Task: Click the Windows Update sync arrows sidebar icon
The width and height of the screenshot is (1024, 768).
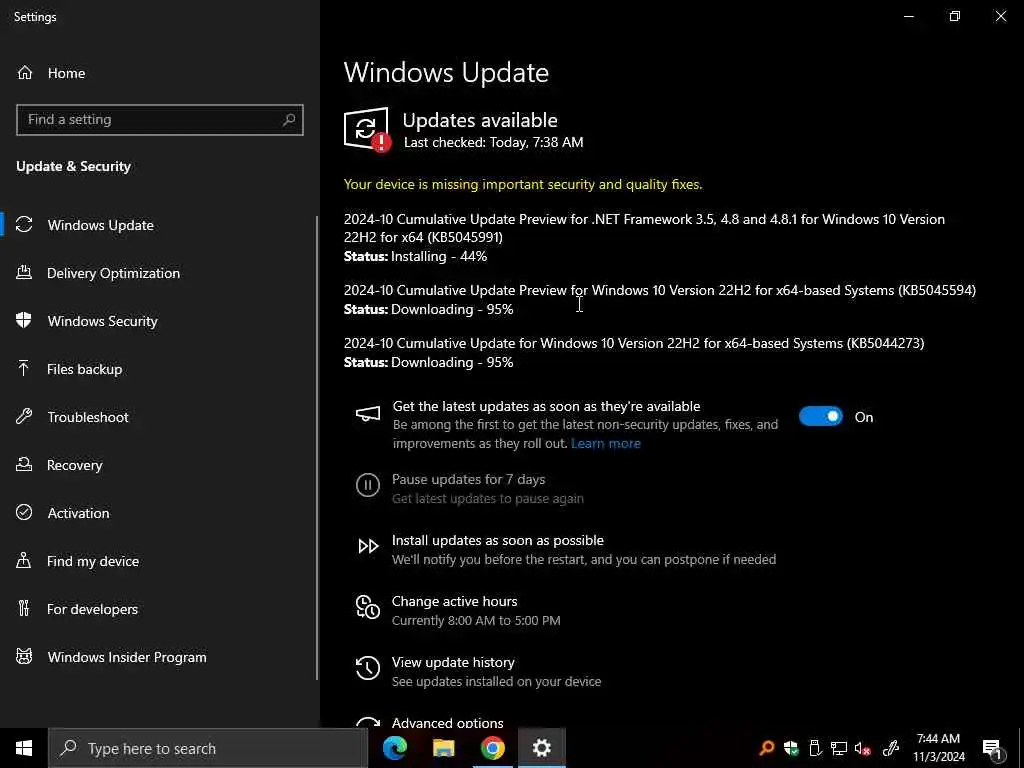Action: 24,225
